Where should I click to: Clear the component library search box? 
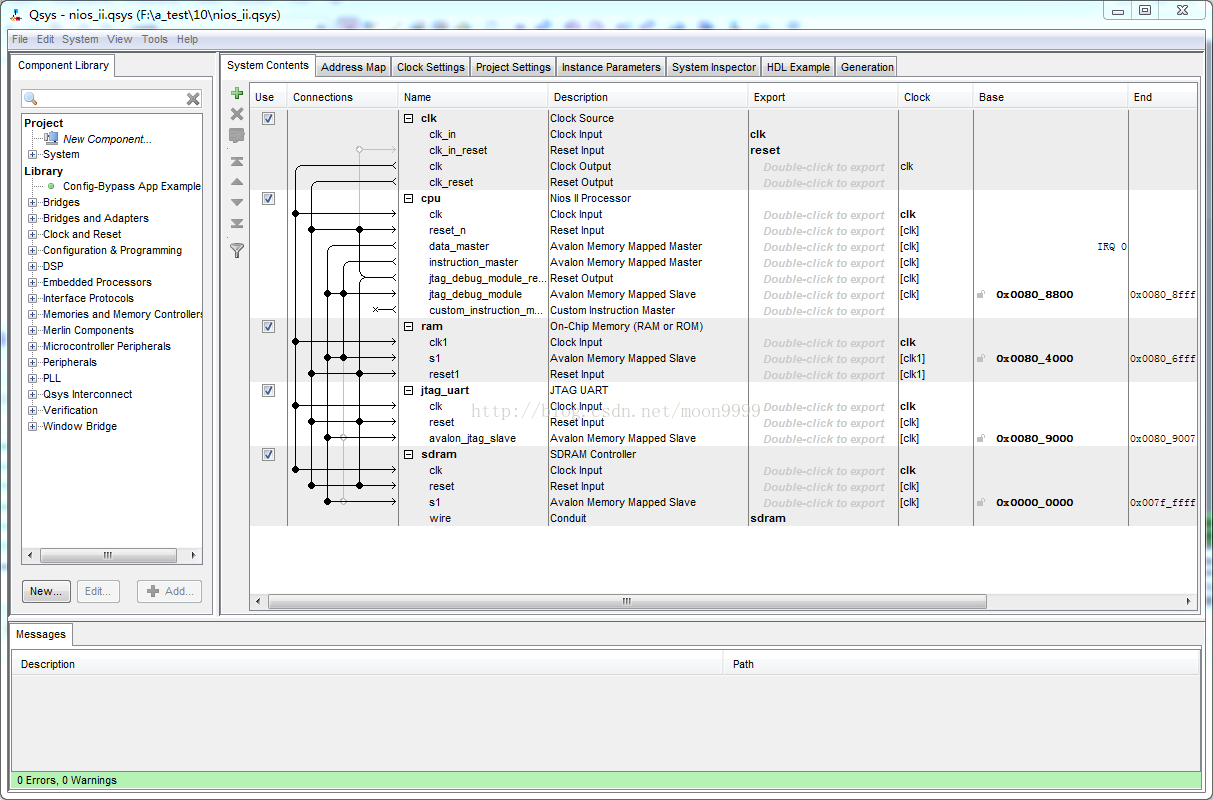(193, 99)
